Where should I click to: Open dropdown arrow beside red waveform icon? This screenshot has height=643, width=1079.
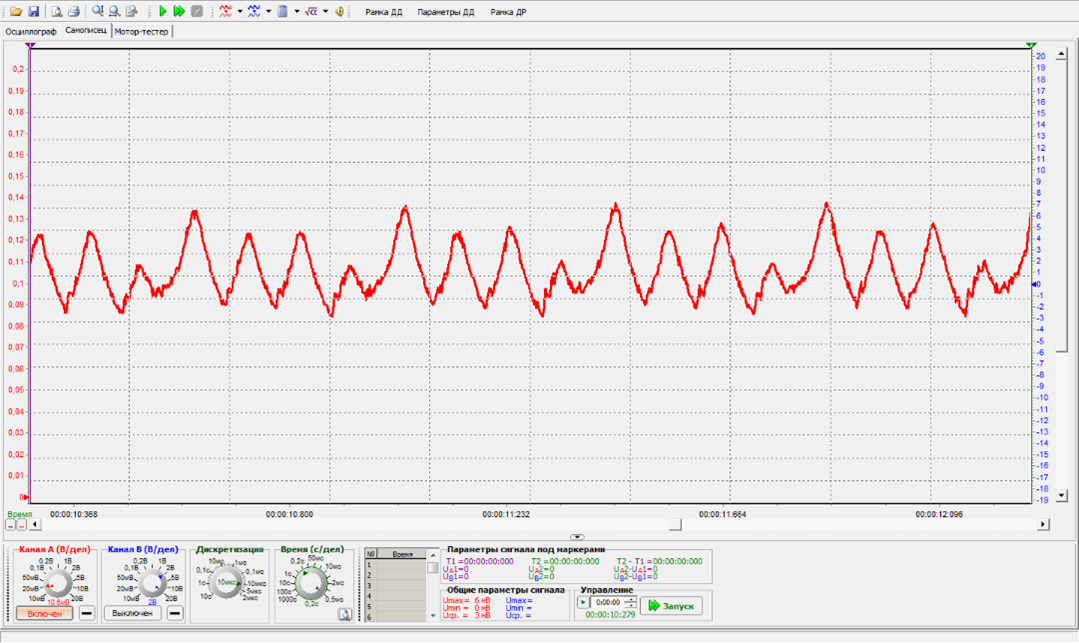pos(240,12)
